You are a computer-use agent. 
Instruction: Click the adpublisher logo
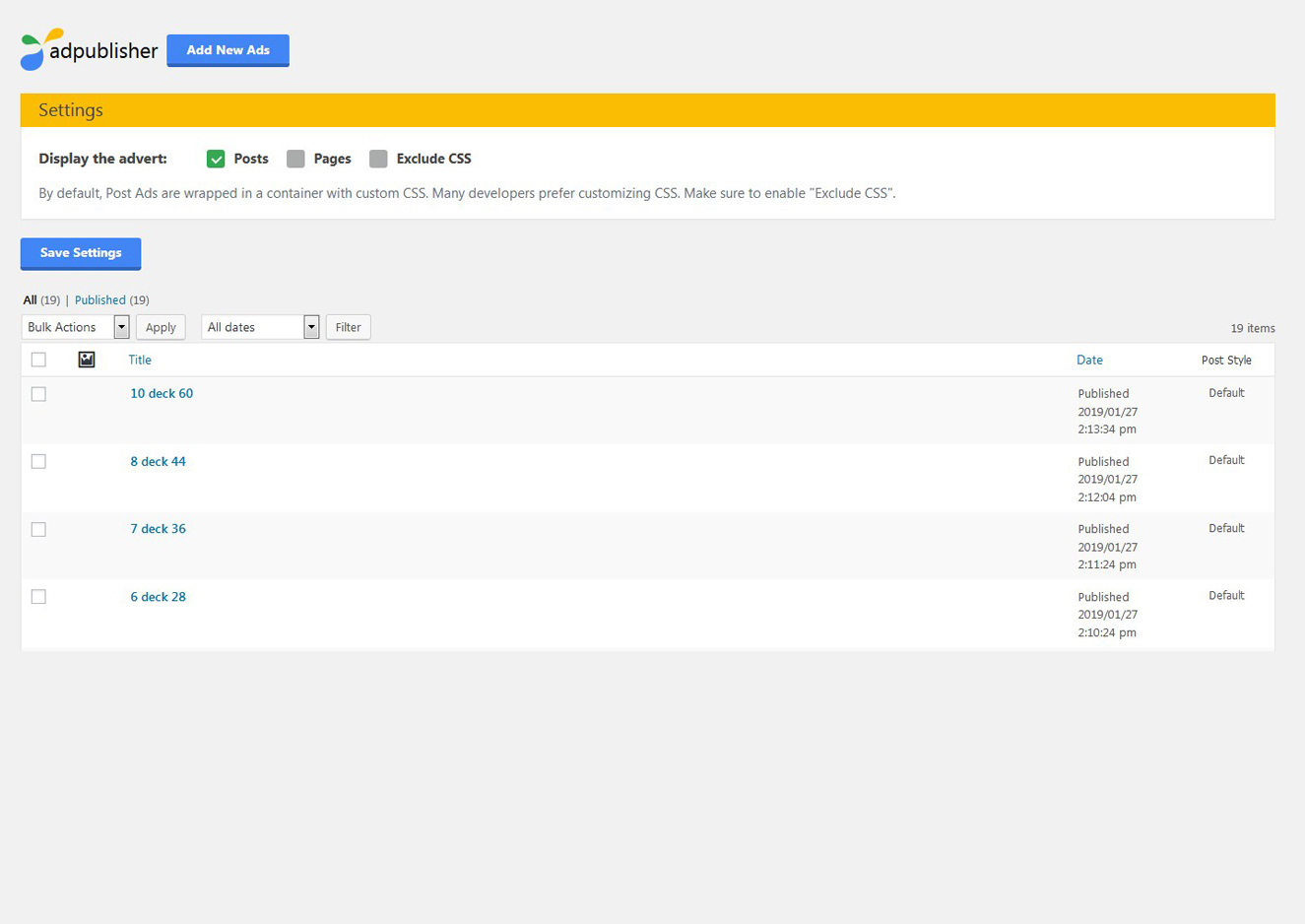[x=89, y=49]
